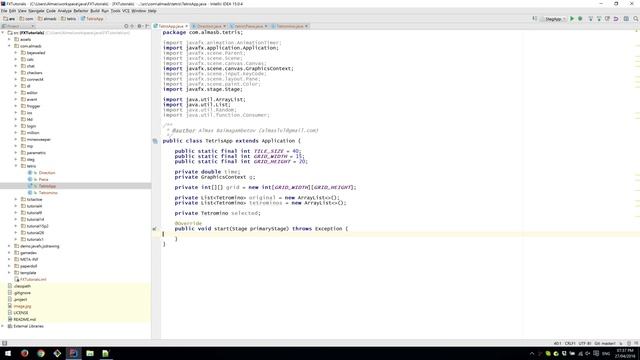The image size is (640, 360).
Task: Open the Refactor menu
Action: 81,11
